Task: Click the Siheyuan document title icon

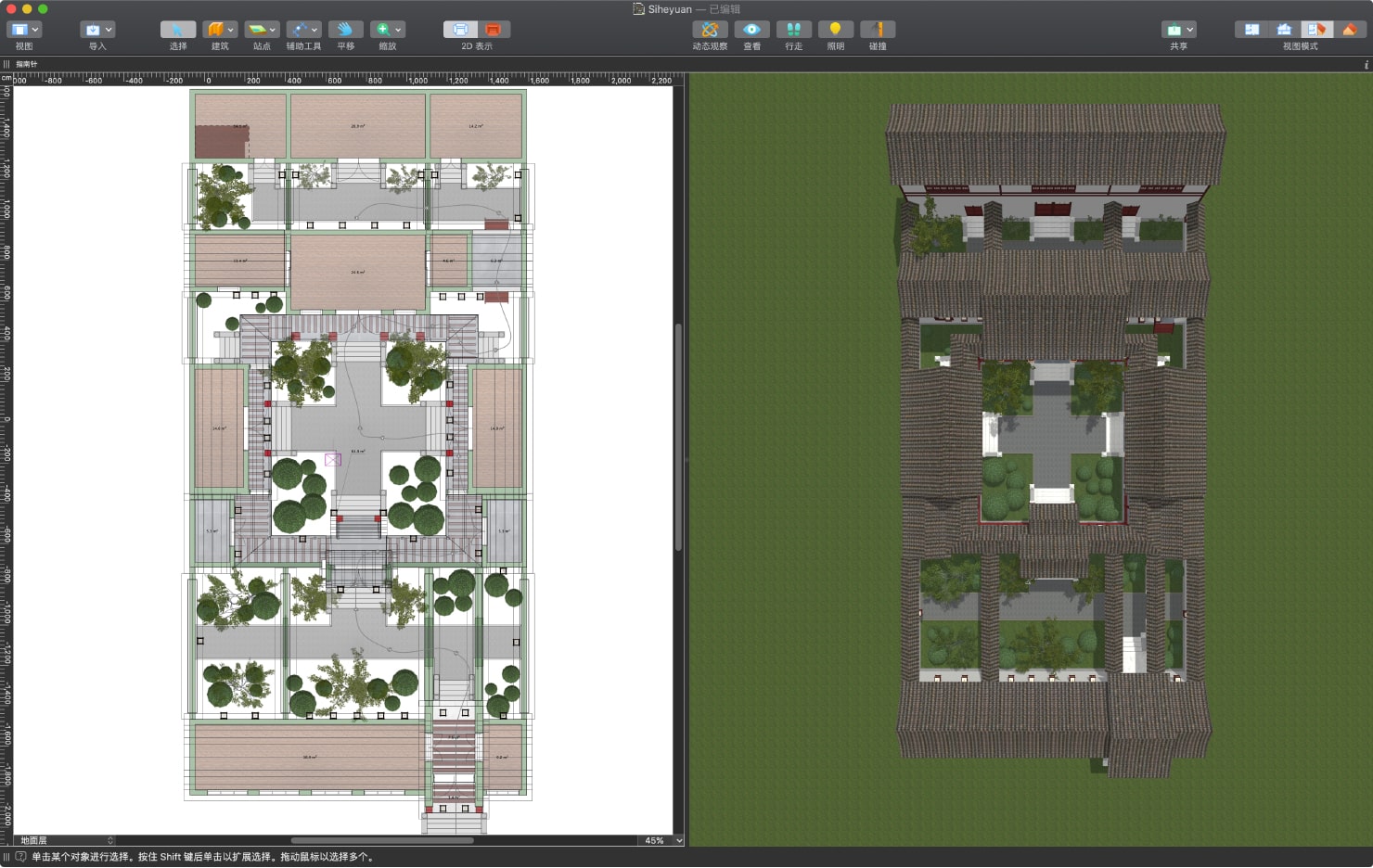Action: tap(639, 9)
